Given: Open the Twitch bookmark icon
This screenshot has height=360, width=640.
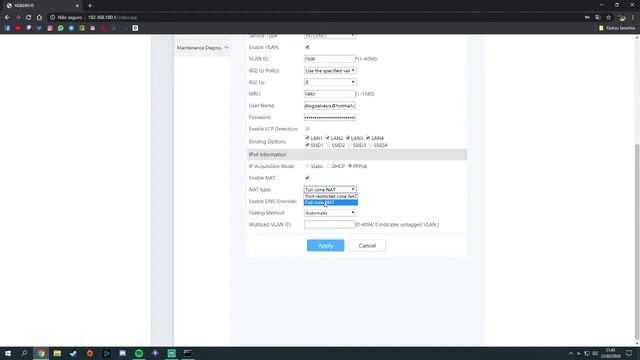Looking at the screenshot, I should [x=29, y=28].
